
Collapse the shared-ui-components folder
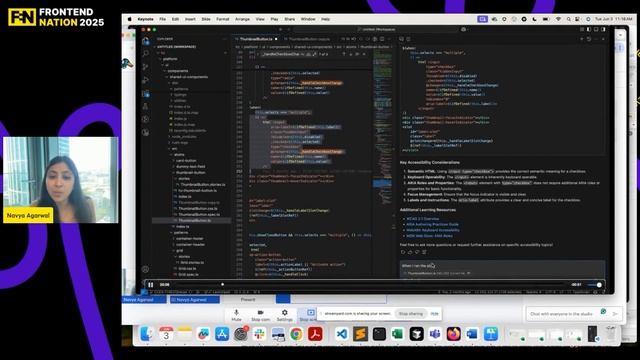(x=189, y=77)
